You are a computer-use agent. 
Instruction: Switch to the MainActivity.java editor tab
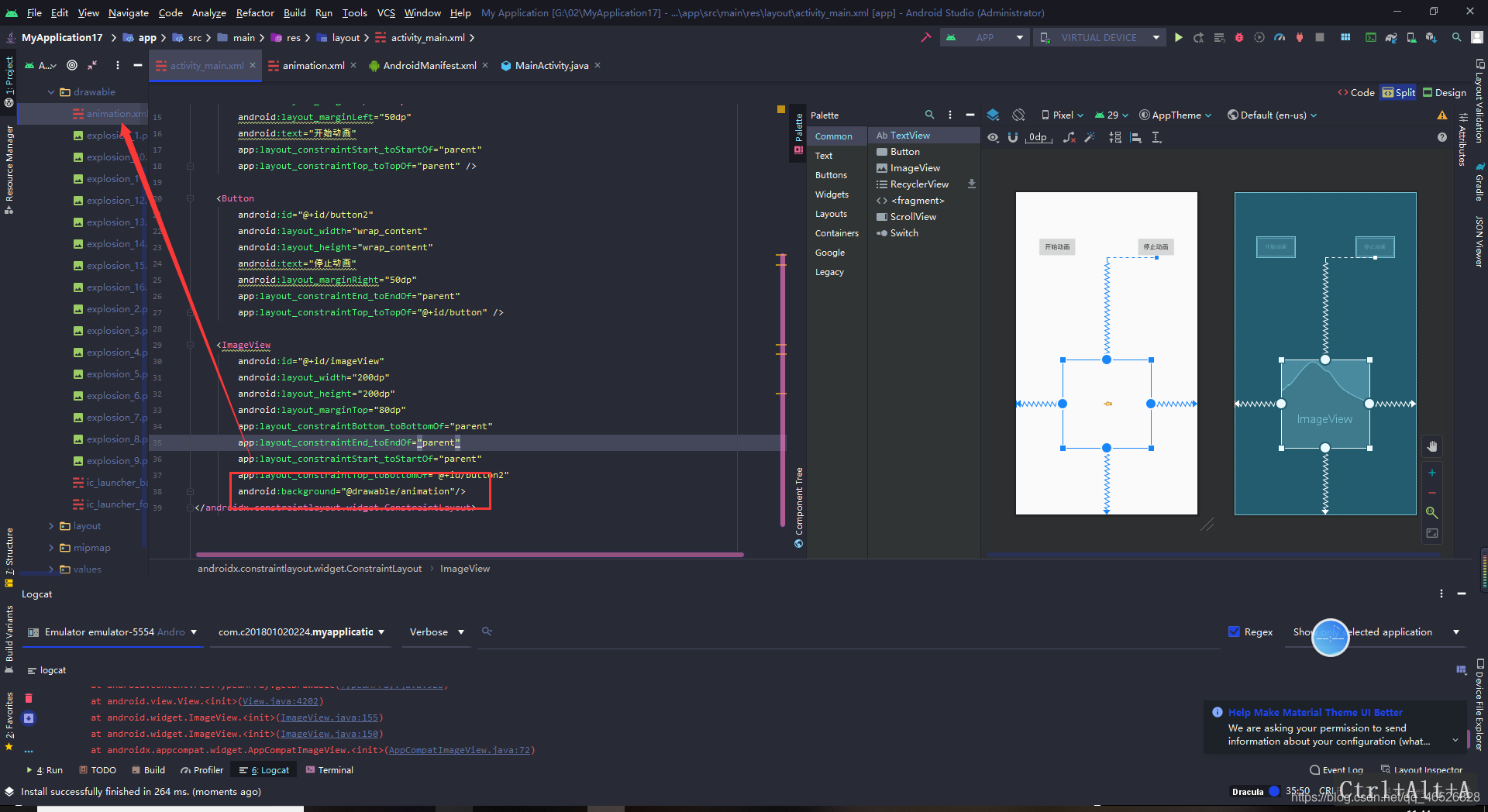tap(551, 65)
